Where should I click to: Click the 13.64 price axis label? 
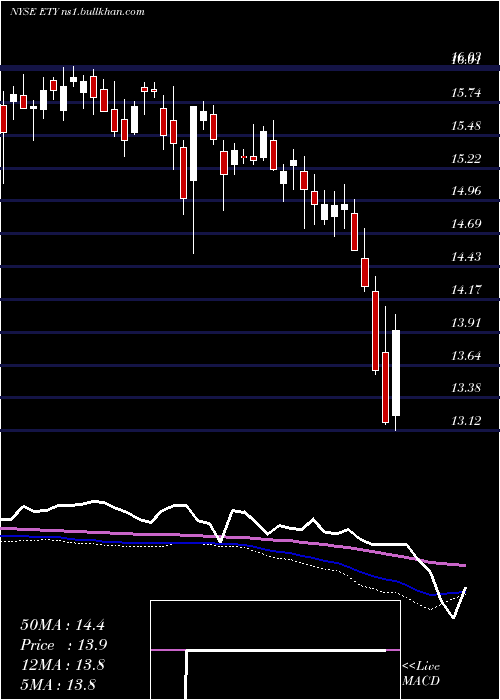pyautogui.click(x=466, y=356)
